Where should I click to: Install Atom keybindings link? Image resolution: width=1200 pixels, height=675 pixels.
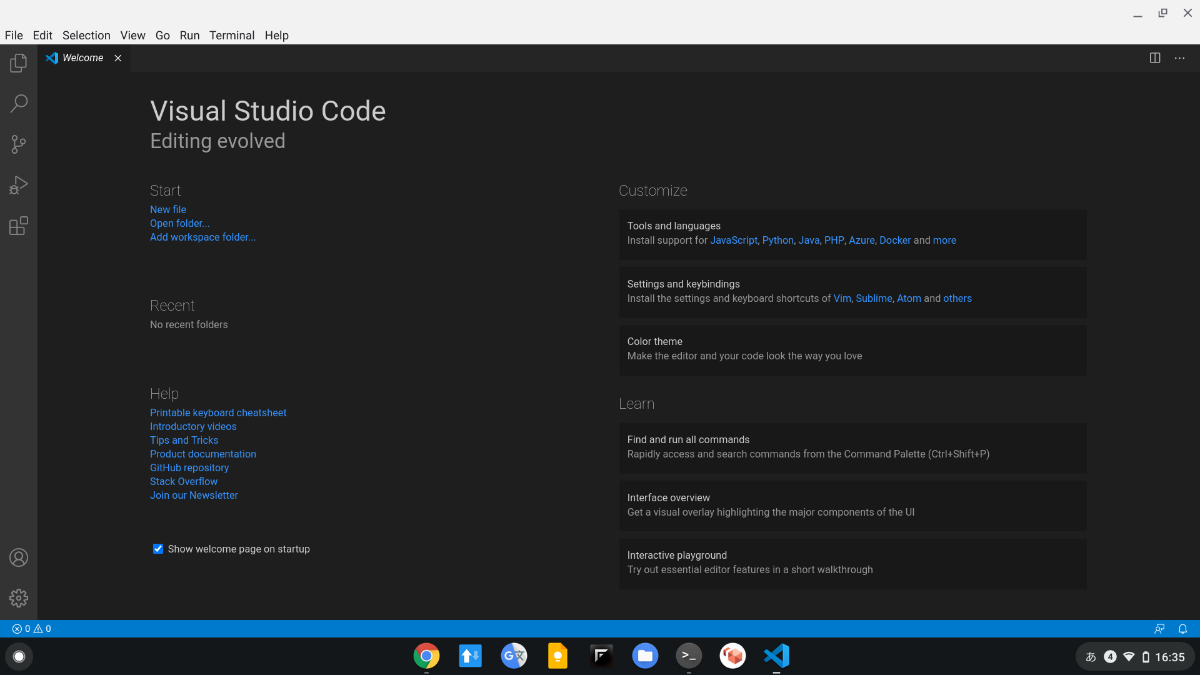909,299
